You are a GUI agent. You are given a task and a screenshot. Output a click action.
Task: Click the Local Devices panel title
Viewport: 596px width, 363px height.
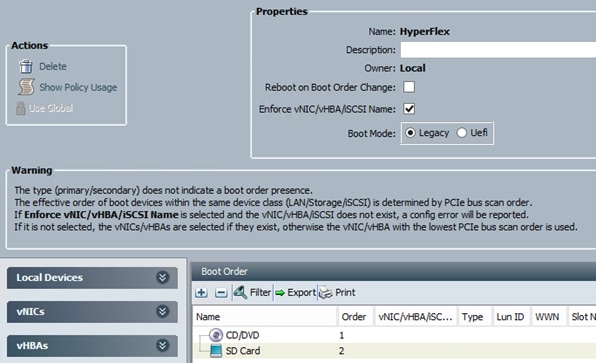click(49, 277)
